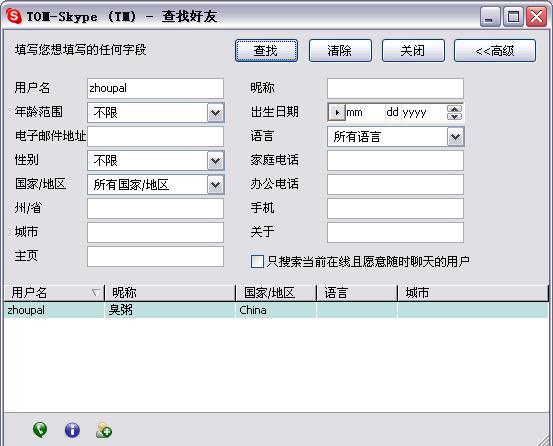Click the yyyy year part of birth date
The width and height of the screenshot is (553, 446).
coord(414,113)
